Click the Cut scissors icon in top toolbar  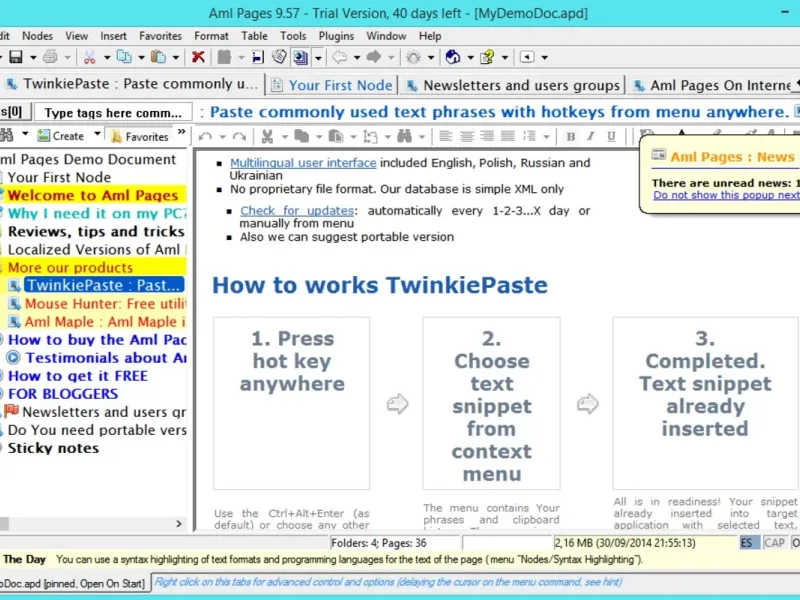click(90, 58)
